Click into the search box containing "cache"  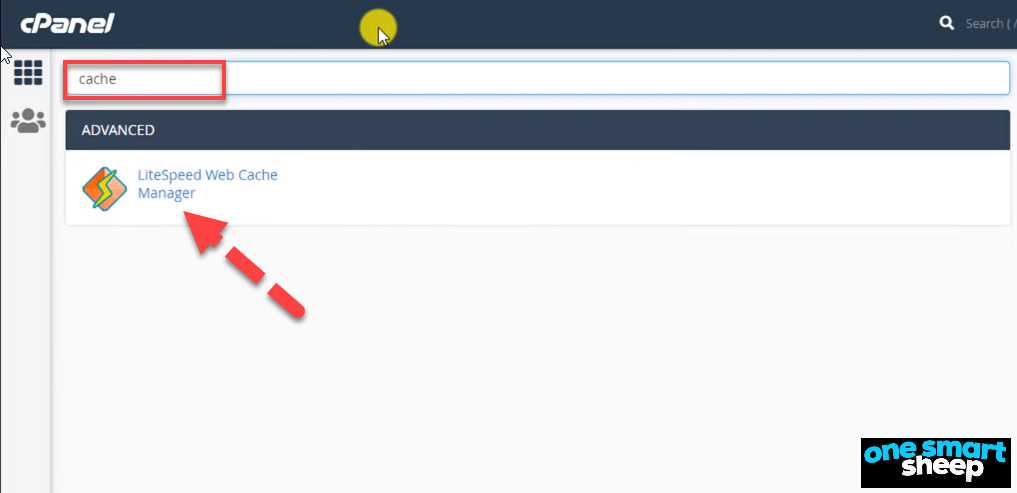coord(538,78)
